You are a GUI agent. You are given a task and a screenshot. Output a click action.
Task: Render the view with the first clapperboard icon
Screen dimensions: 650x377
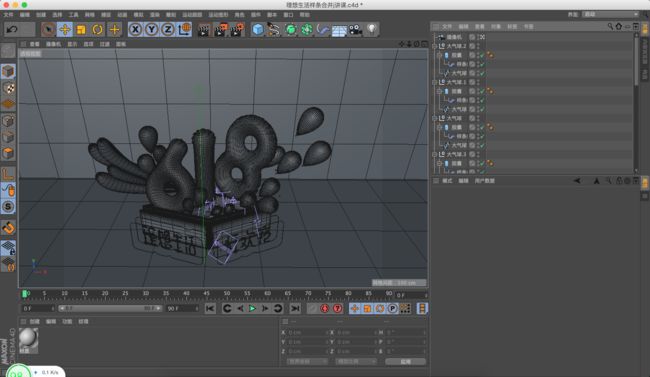[204, 29]
